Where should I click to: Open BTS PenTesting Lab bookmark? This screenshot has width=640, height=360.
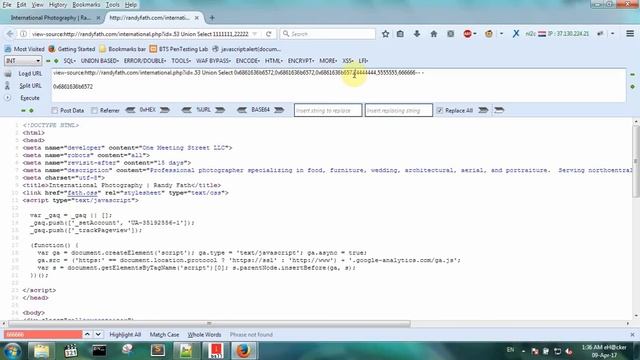click(x=179, y=49)
